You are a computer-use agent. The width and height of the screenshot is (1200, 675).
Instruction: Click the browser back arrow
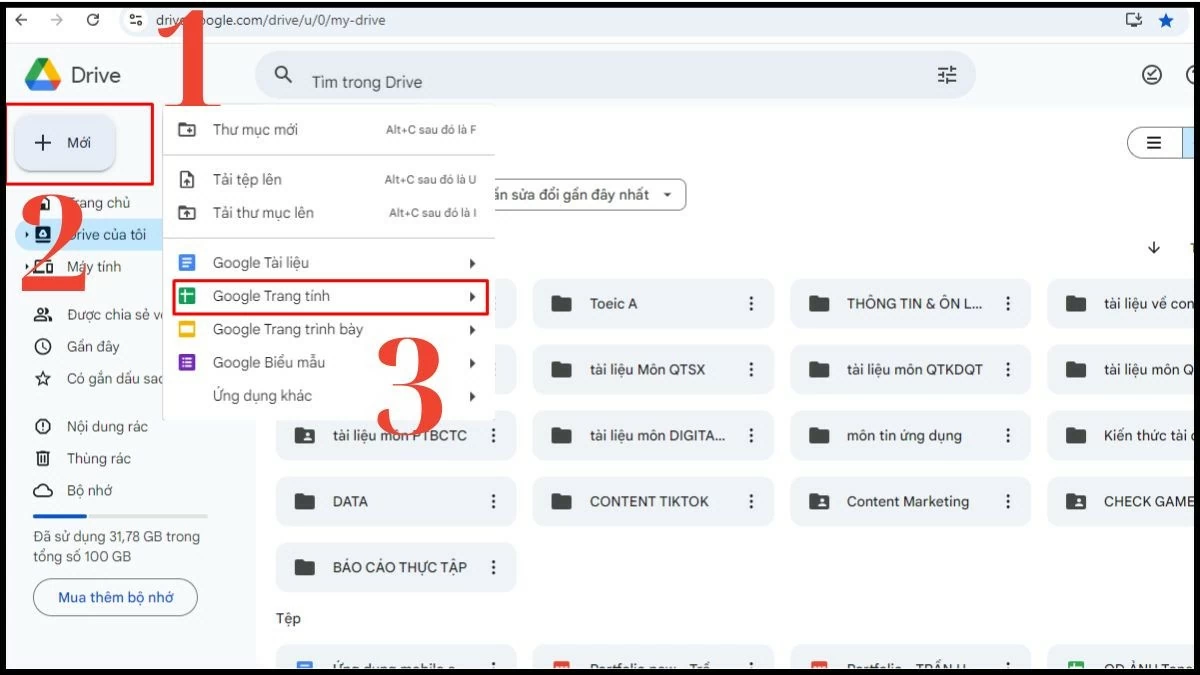pyautogui.click(x=20, y=20)
